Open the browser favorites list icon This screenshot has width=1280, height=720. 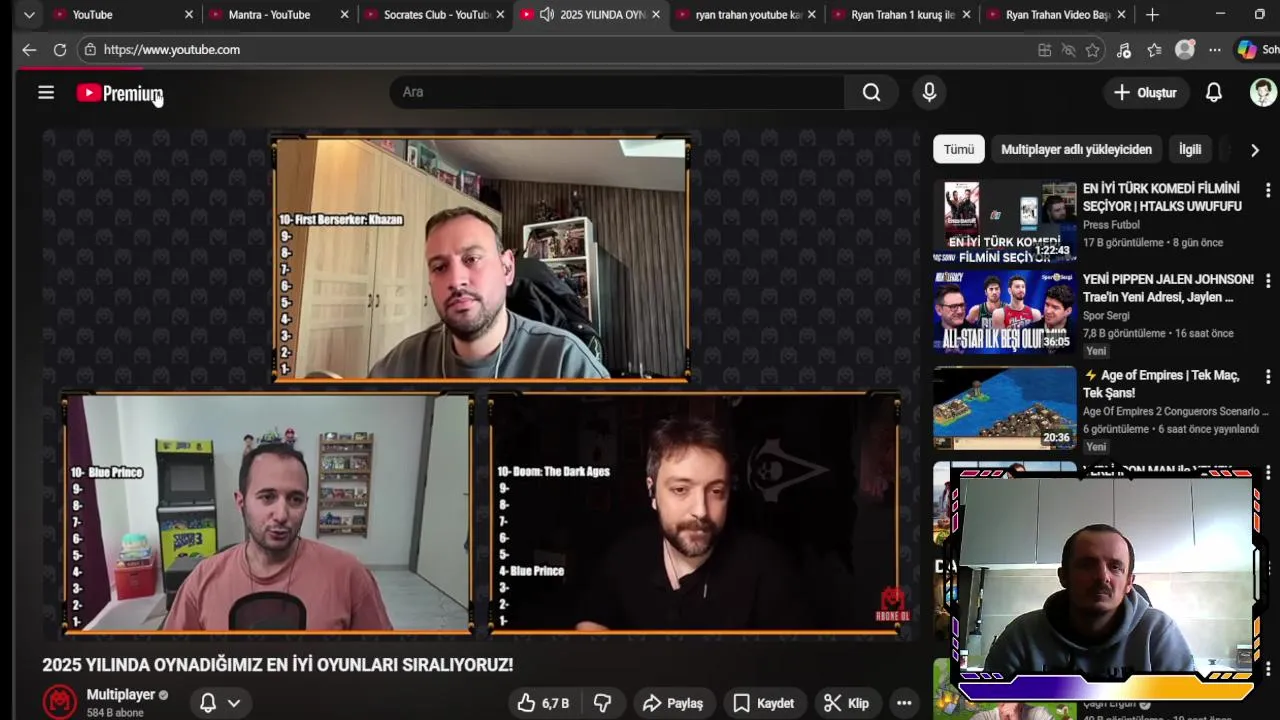pos(1154,50)
